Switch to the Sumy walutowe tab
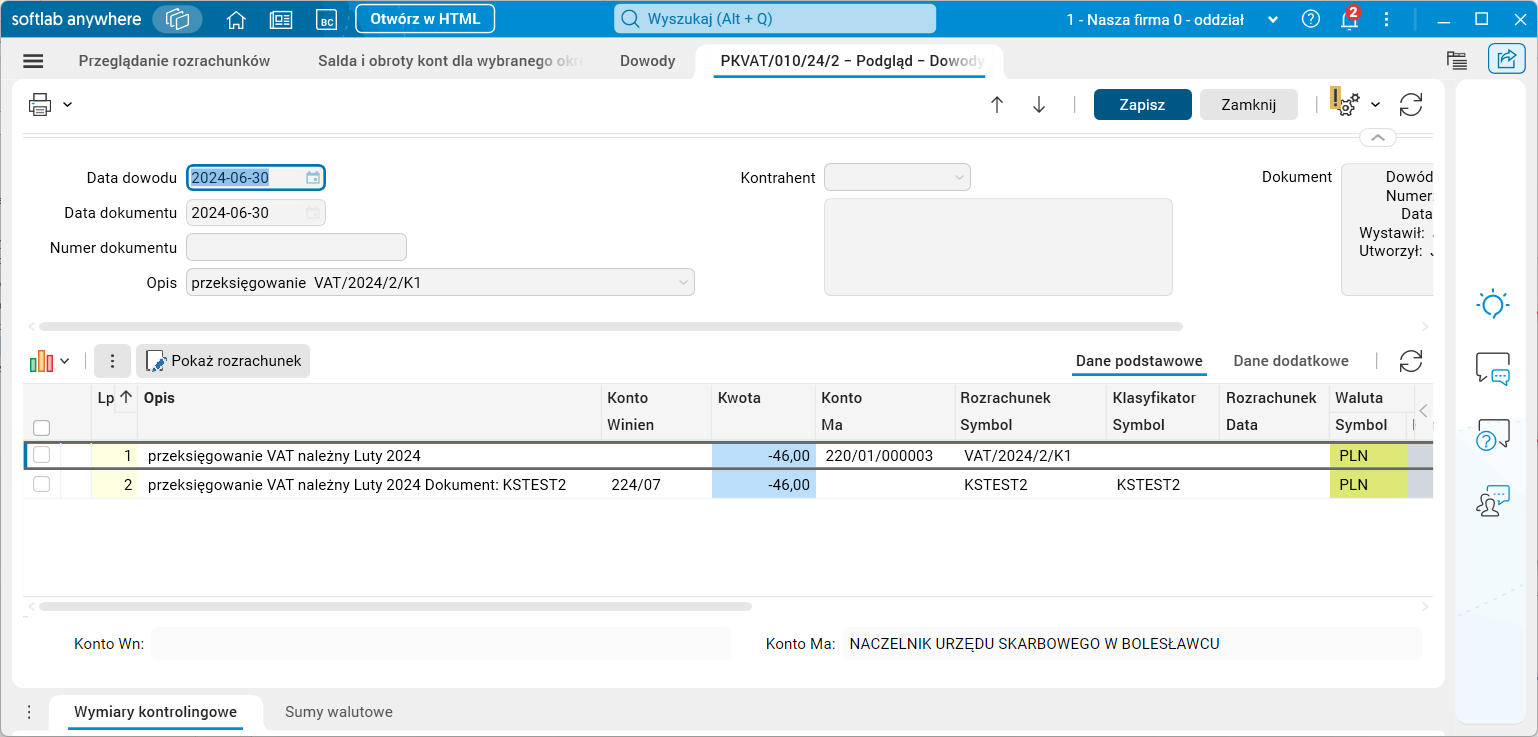This screenshot has height=737, width=1538. point(339,712)
